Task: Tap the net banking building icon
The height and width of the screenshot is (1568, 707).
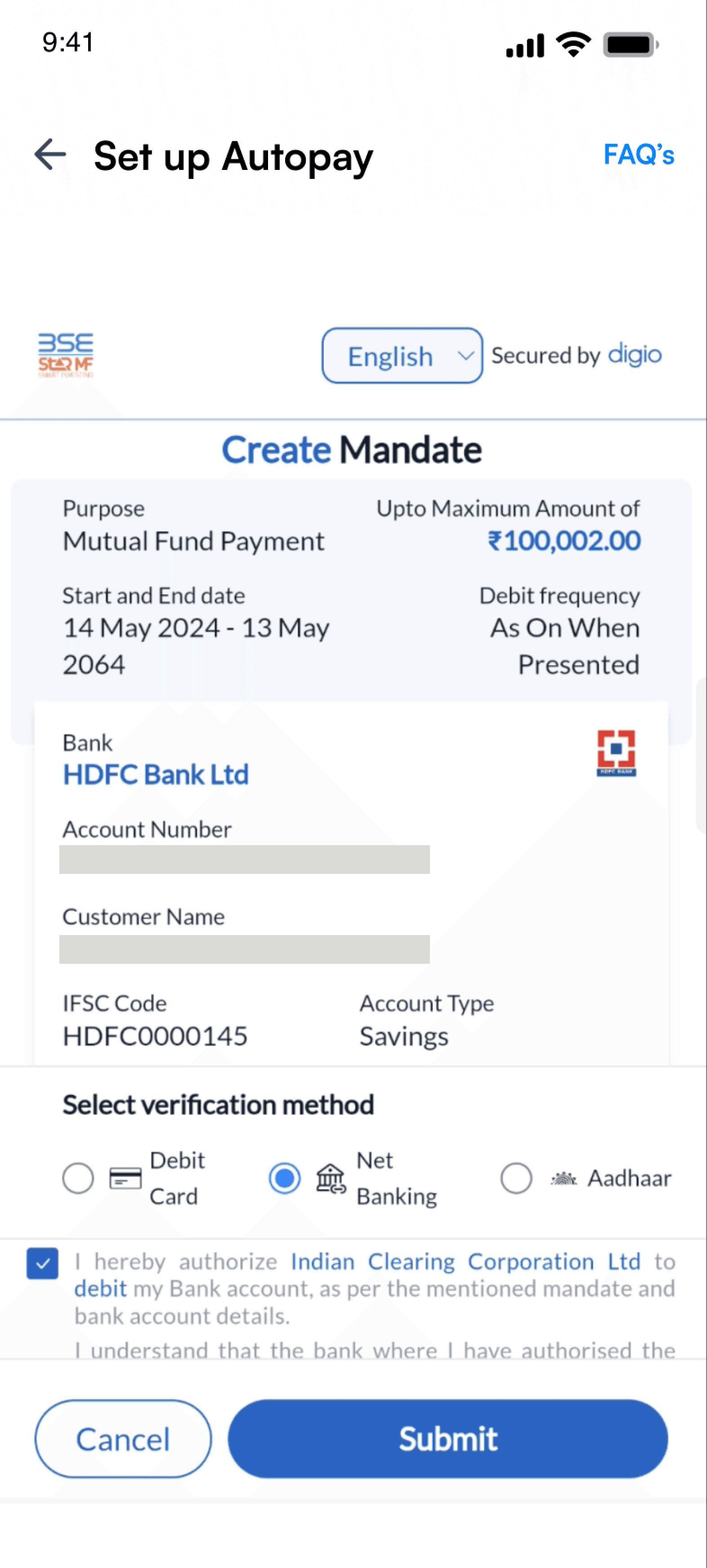Action: point(331,1178)
